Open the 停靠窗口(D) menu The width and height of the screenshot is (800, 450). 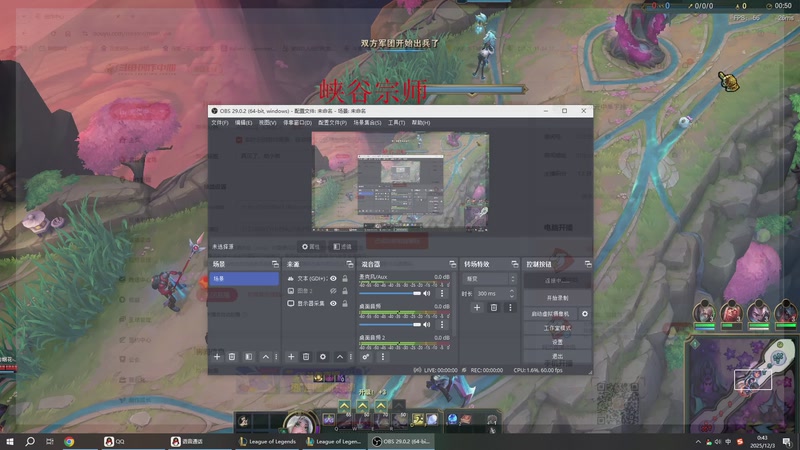coord(297,123)
